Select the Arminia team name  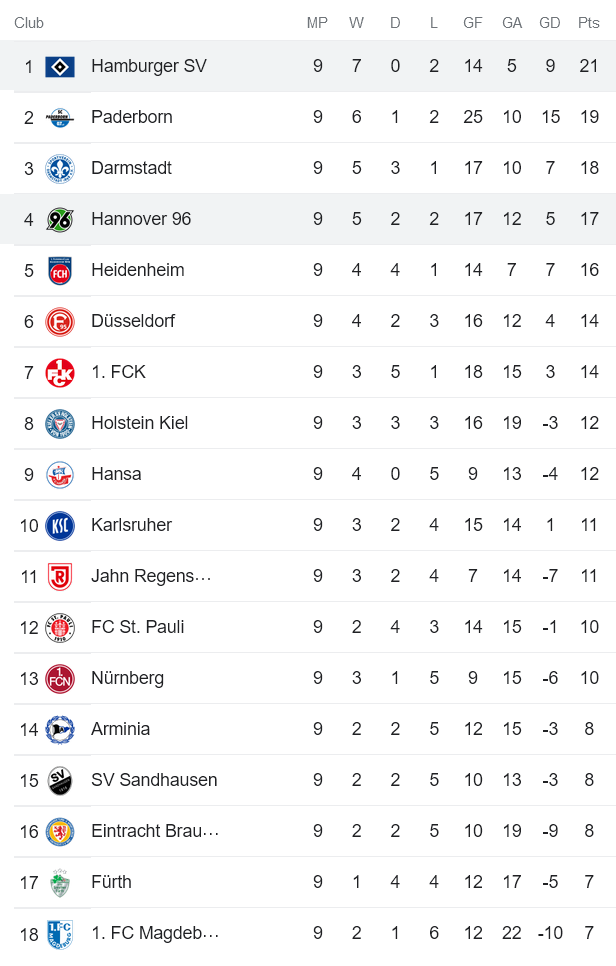(120, 729)
